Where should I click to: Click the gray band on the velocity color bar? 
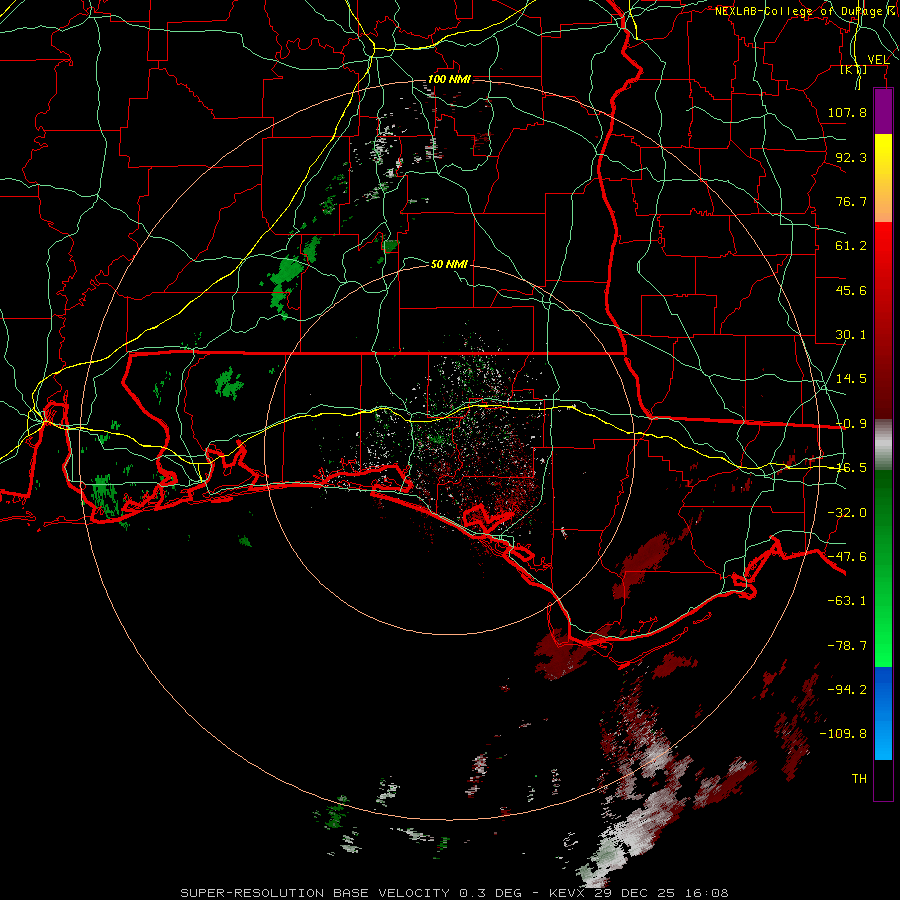point(883,445)
